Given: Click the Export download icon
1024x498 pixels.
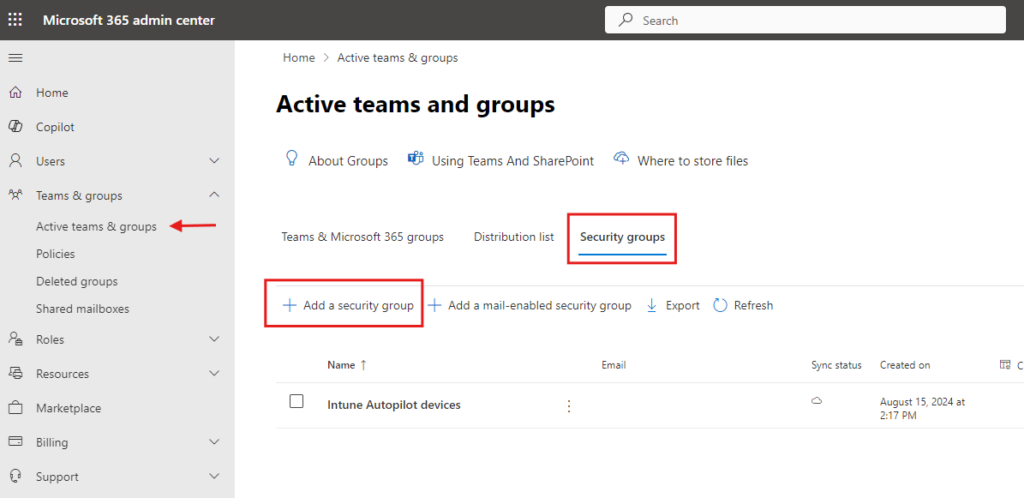Looking at the screenshot, I should pos(652,305).
